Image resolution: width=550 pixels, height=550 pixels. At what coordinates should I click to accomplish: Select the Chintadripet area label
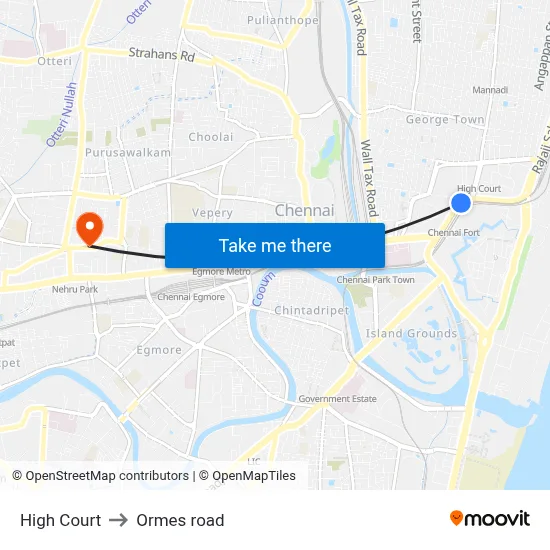pyautogui.click(x=311, y=310)
